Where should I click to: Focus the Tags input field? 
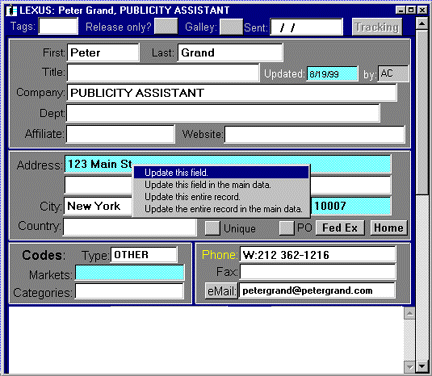point(58,26)
